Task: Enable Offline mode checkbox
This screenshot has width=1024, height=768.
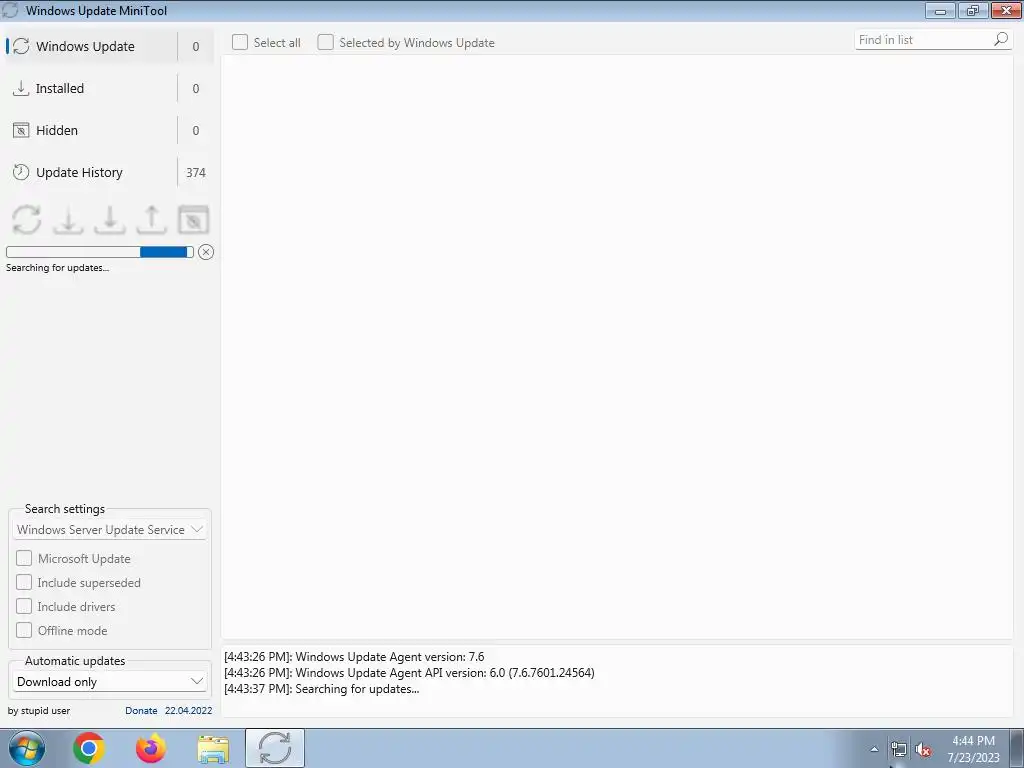Action: [24, 630]
